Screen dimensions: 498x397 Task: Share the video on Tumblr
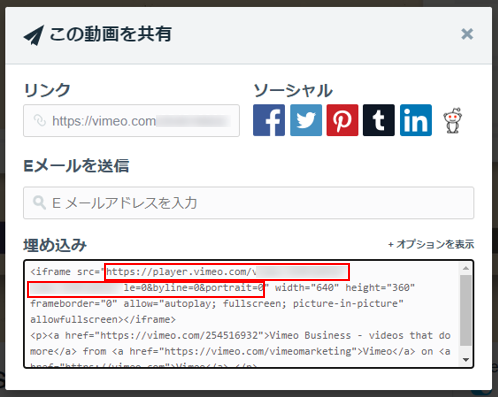tap(379, 120)
